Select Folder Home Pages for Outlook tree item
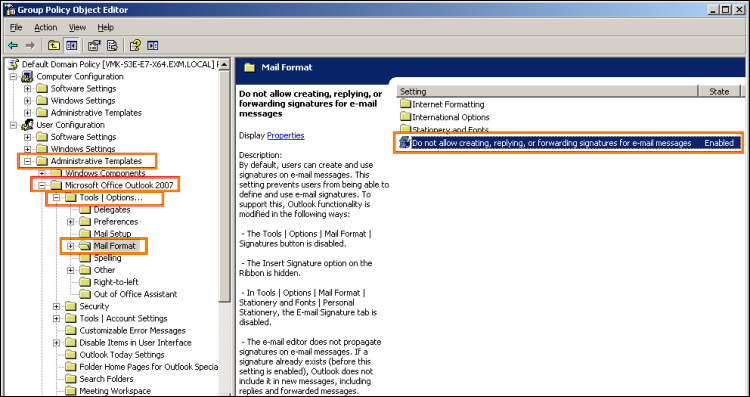Image resolution: width=750 pixels, height=397 pixels. coord(148,367)
